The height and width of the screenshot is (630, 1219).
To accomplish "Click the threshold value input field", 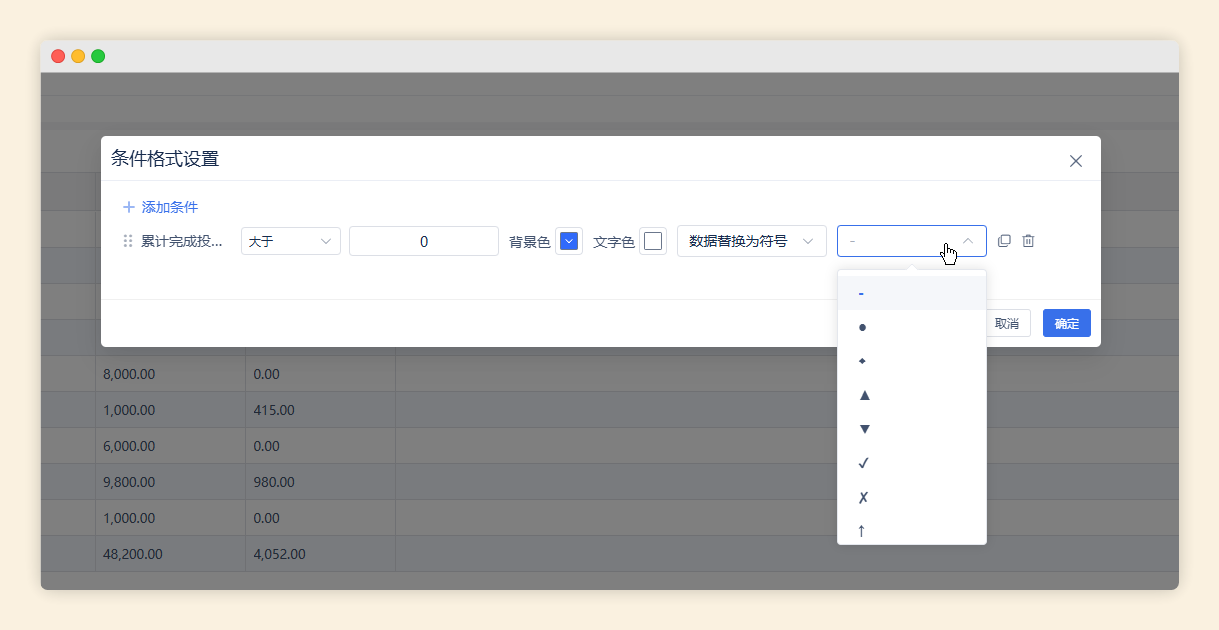I will click(x=423, y=241).
